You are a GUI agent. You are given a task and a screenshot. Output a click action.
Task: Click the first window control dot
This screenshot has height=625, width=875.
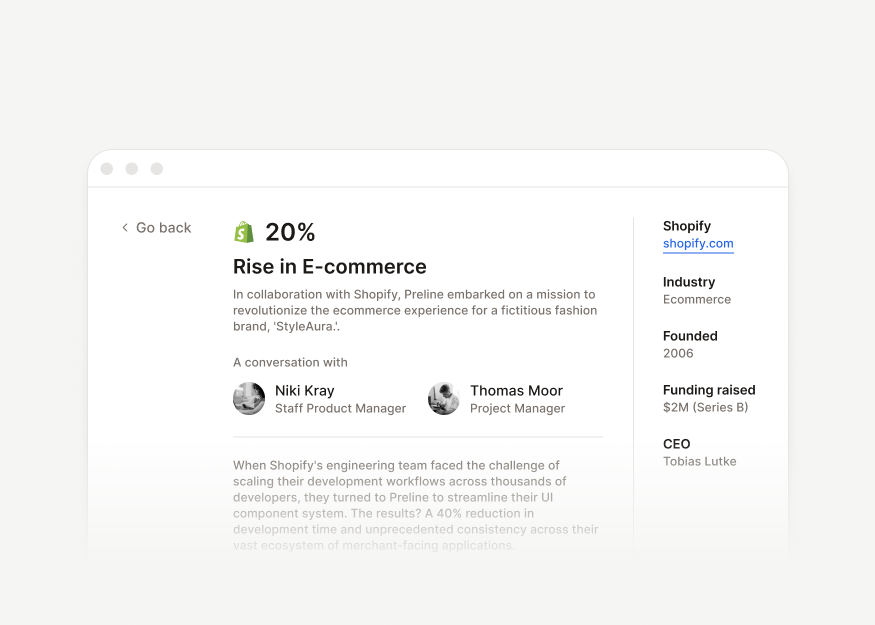[107, 169]
